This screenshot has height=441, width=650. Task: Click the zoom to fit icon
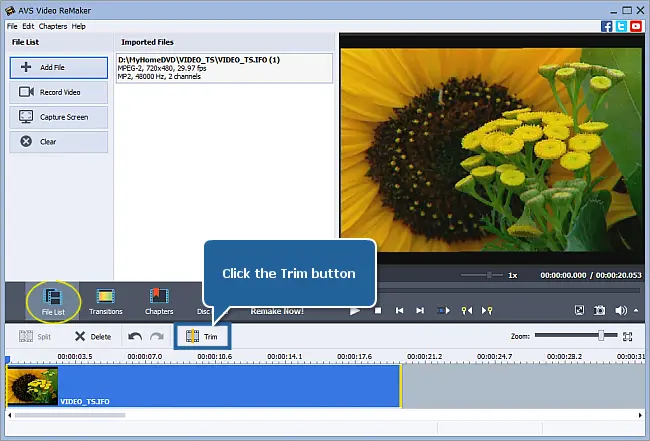click(x=628, y=336)
